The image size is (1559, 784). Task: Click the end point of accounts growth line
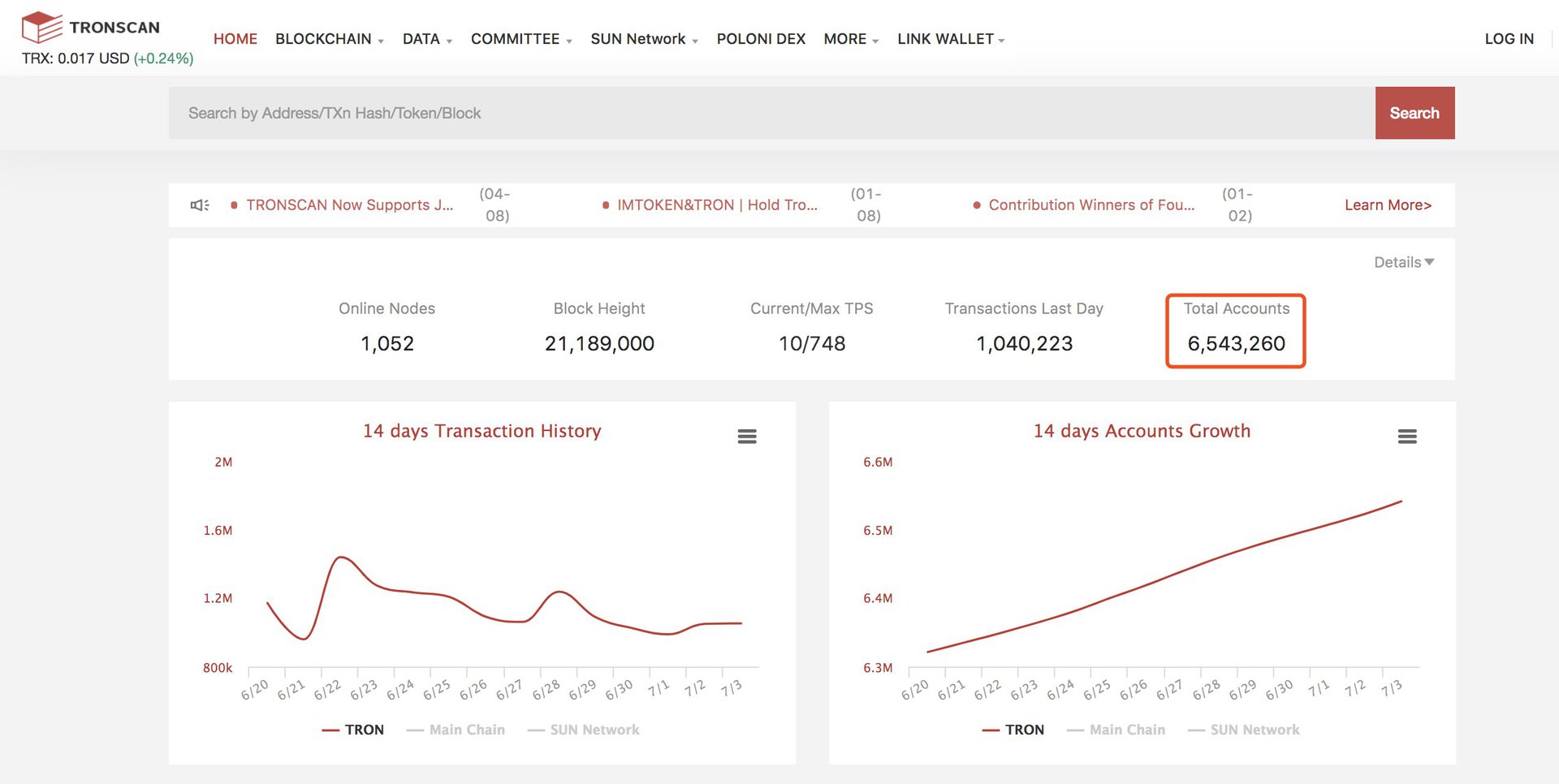click(1401, 502)
